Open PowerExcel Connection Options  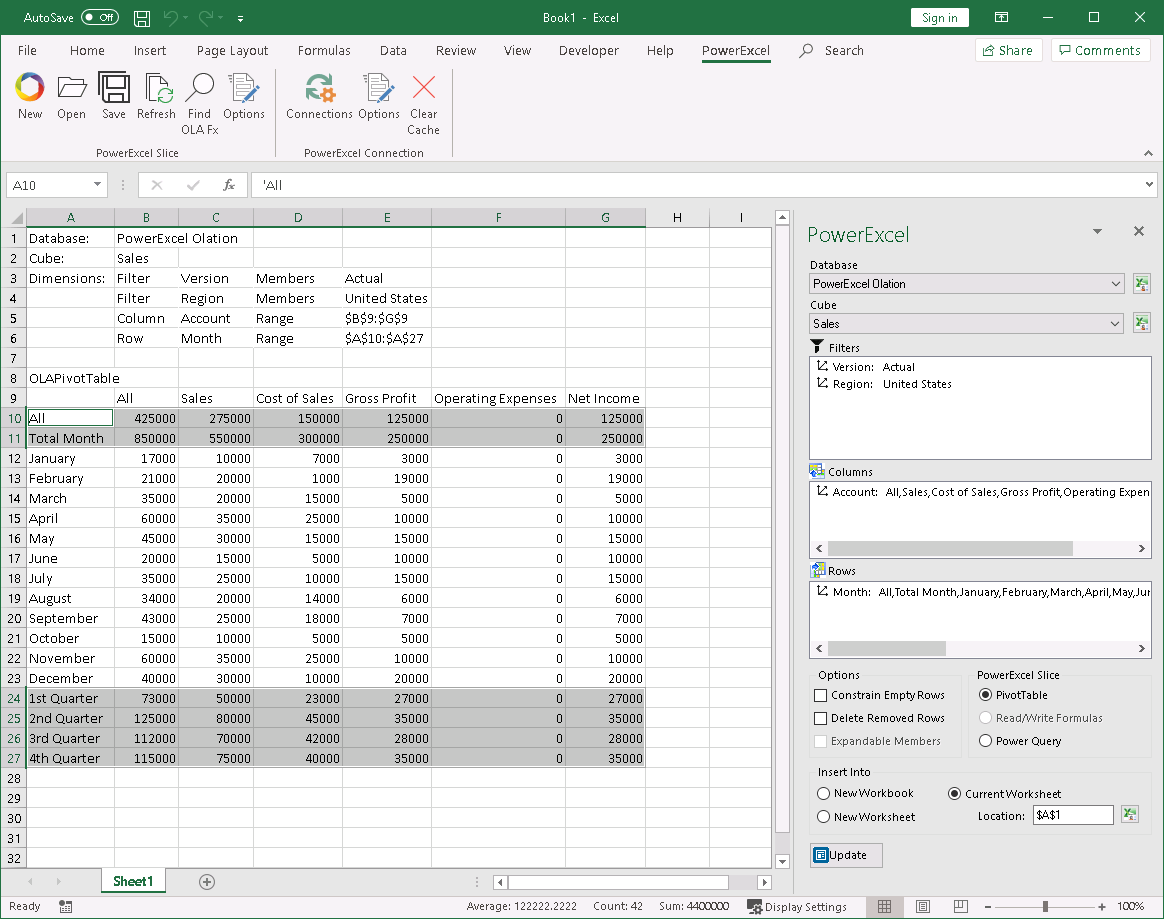point(379,88)
